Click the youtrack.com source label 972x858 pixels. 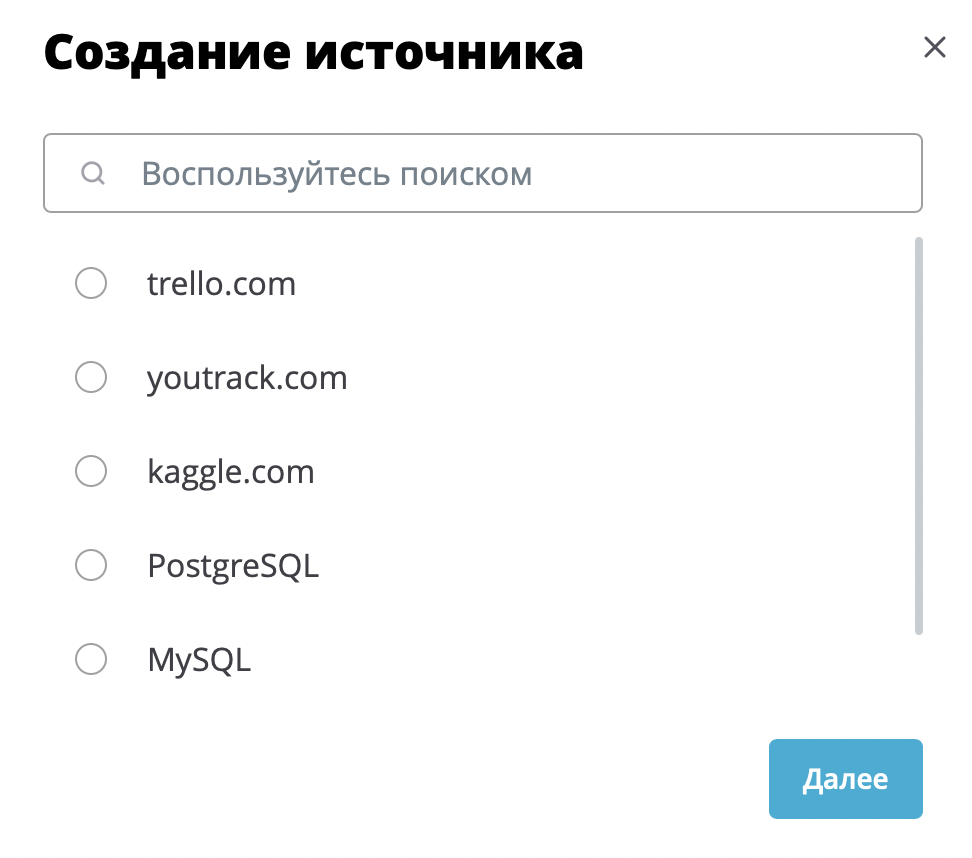(x=247, y=378)
